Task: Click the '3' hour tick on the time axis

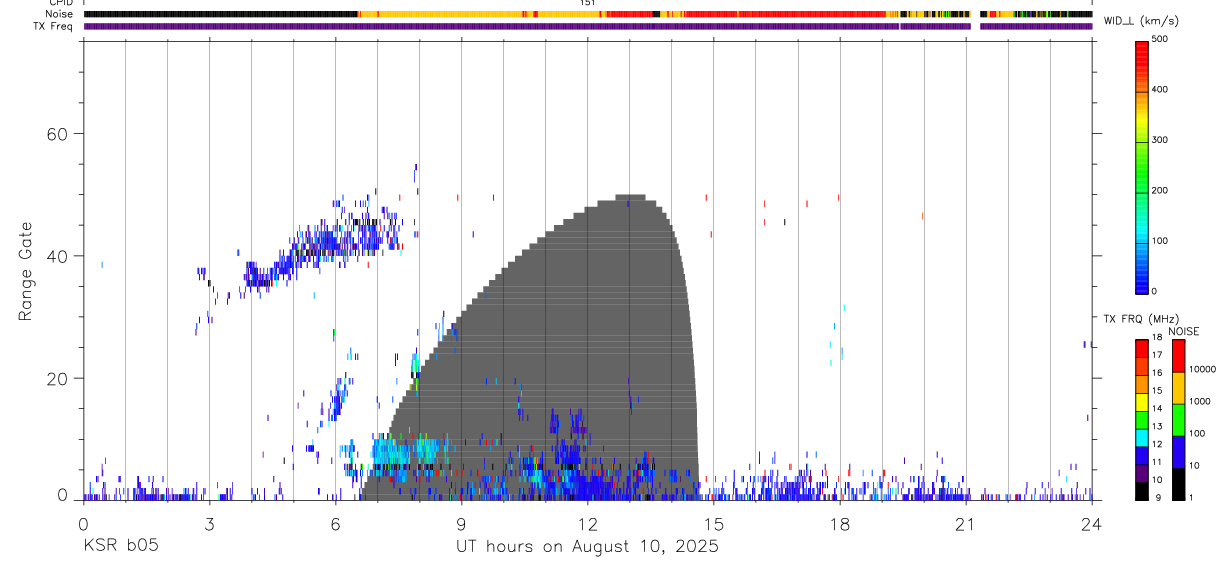Action: [x=209, y=523]
